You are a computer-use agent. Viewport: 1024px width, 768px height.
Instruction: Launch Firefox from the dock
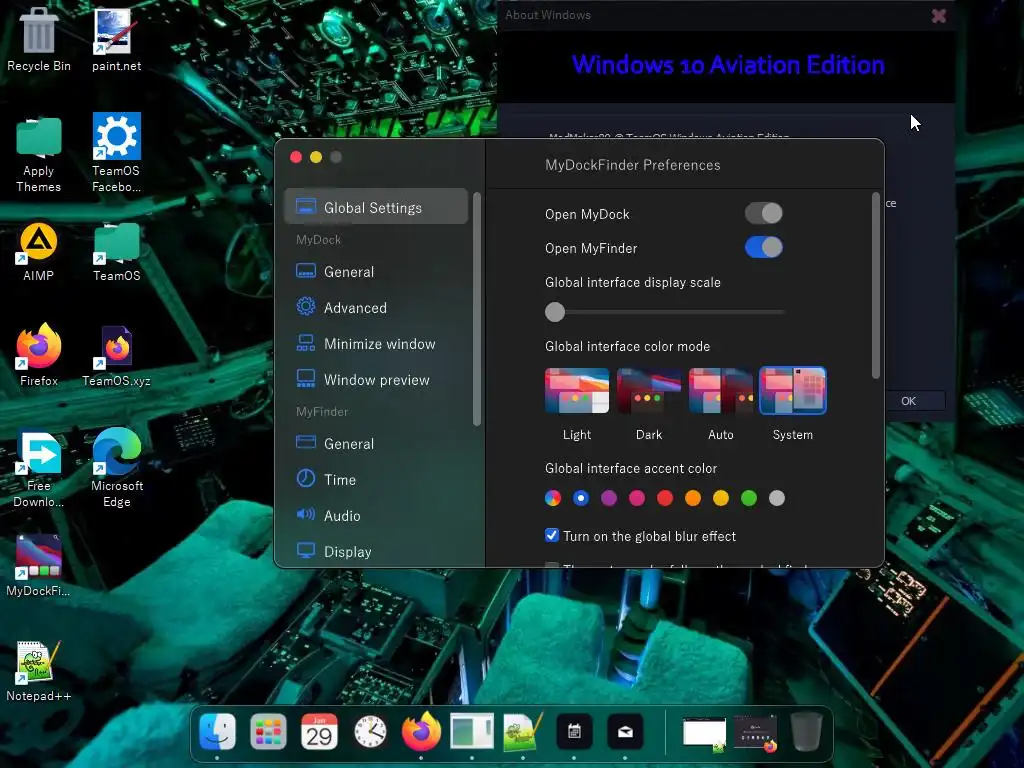coord(421,731)
